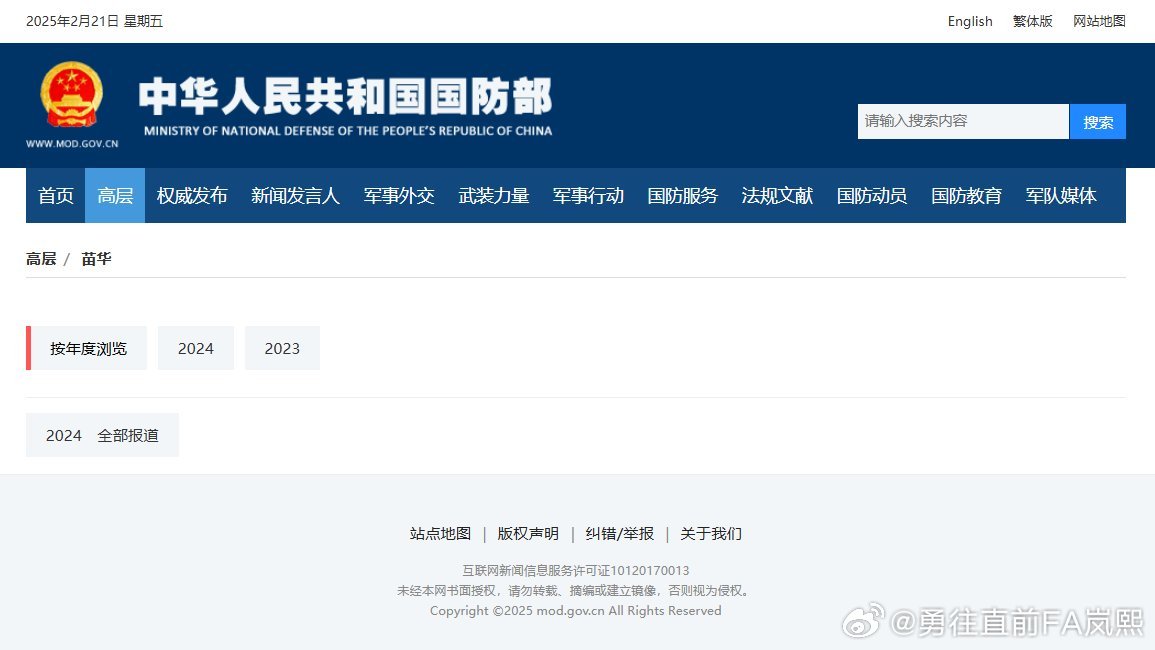Screen dimensions: 1155x650
Task: Open the 权威发布 menu item
Action: click(x=192, y=196)
